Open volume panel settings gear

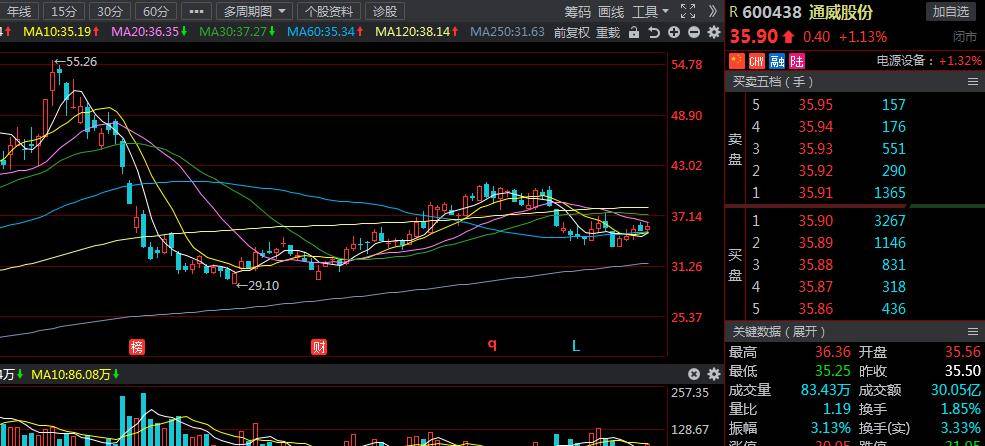click(x=713, y=374)
